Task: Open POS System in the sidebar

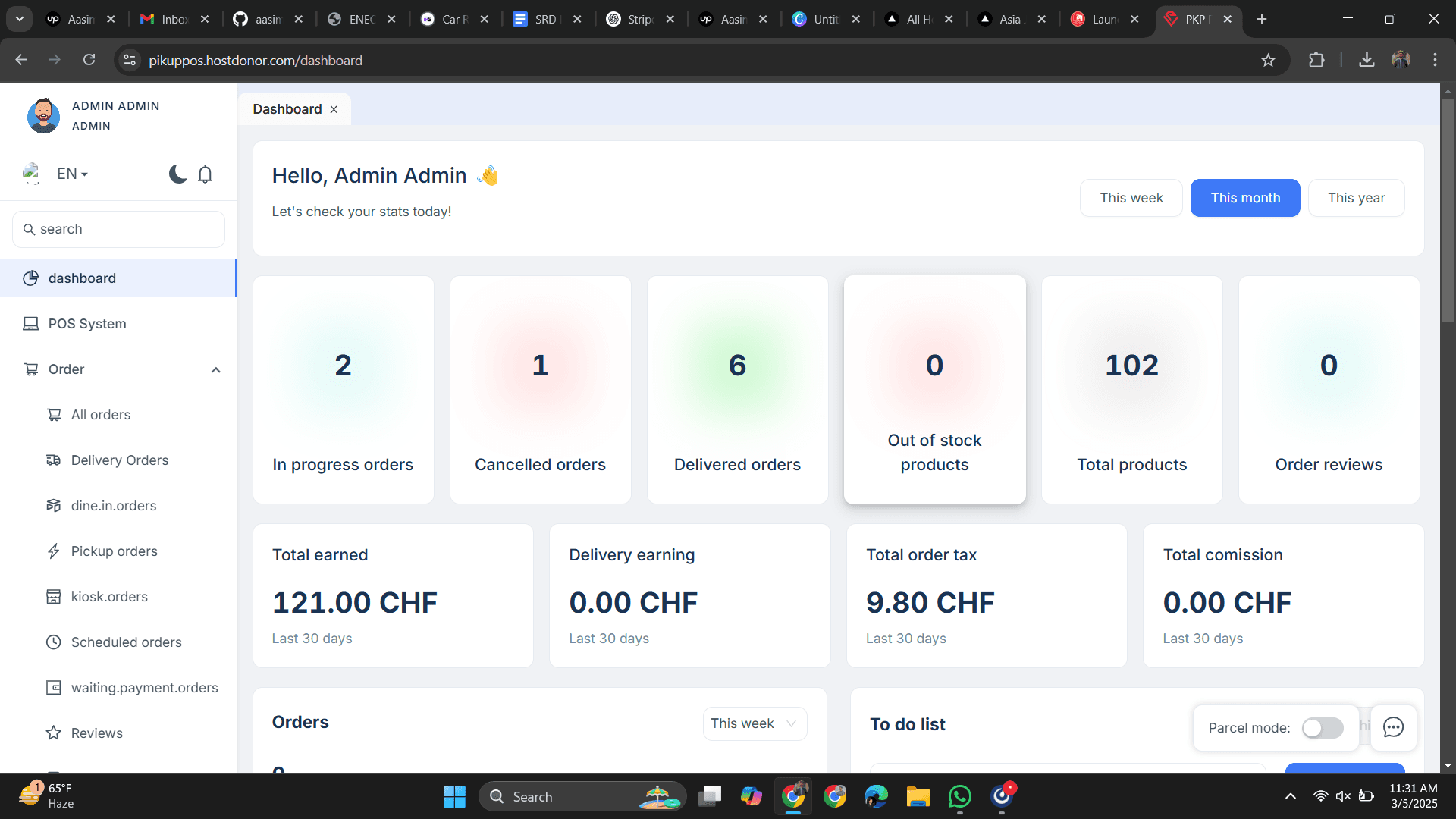Action: [118, 324]
